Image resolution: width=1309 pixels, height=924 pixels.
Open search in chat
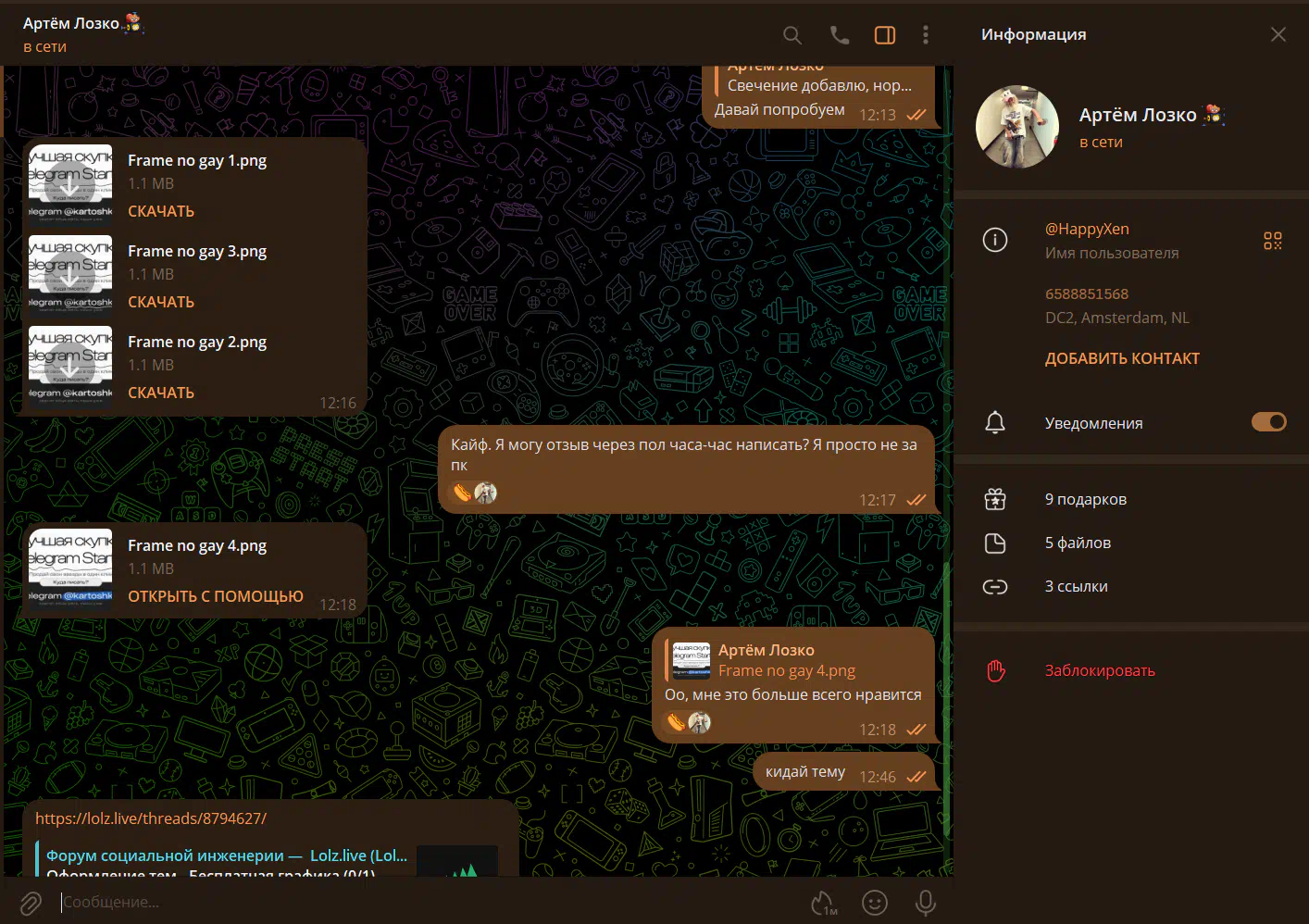pos(792,35)
